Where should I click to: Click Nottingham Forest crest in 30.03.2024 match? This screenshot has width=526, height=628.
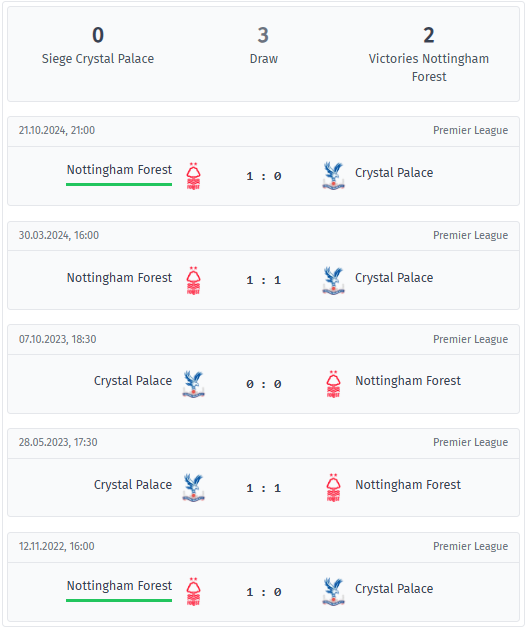point(193,280)
